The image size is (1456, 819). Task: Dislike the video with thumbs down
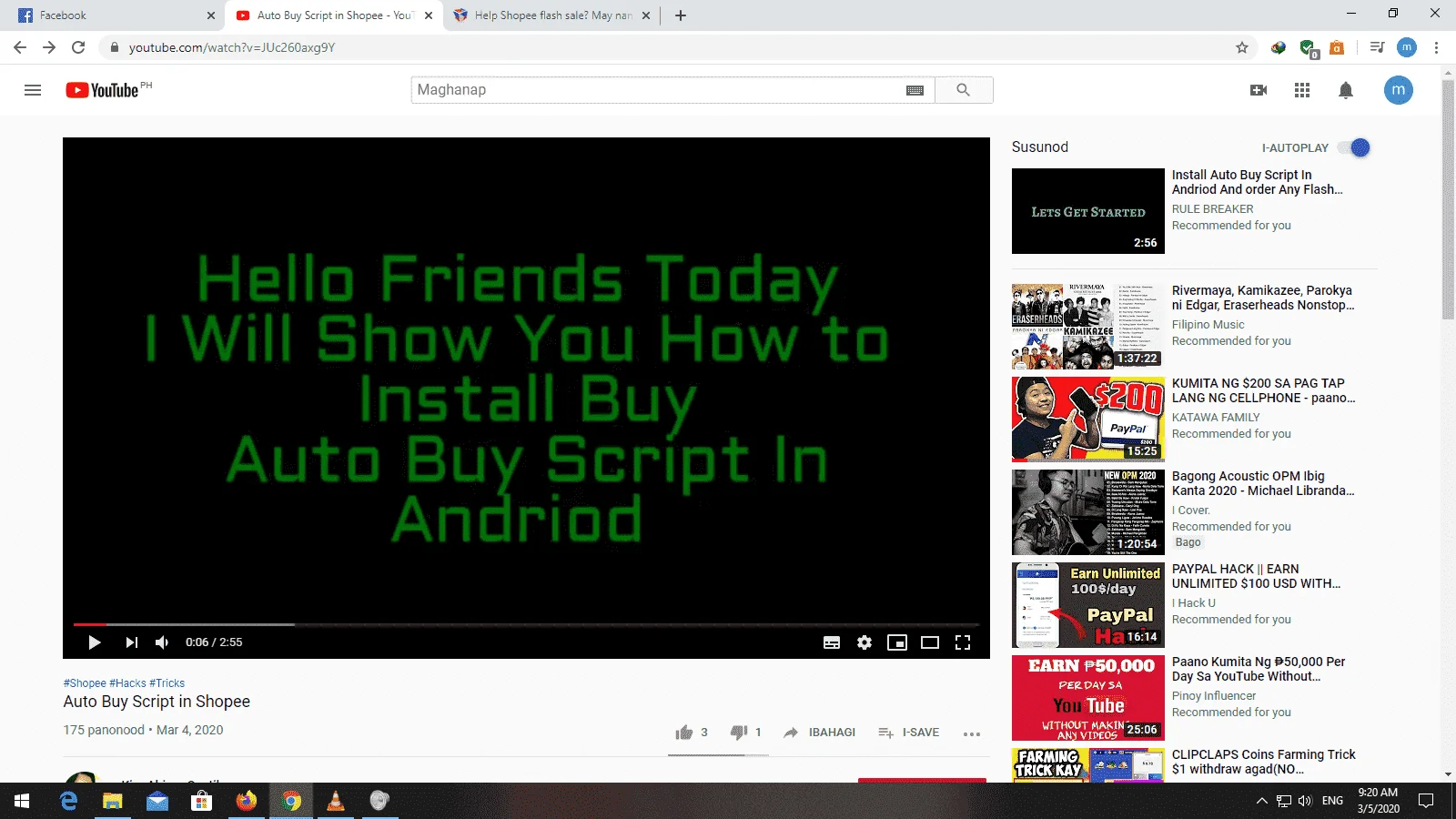[x=739, y=733]
